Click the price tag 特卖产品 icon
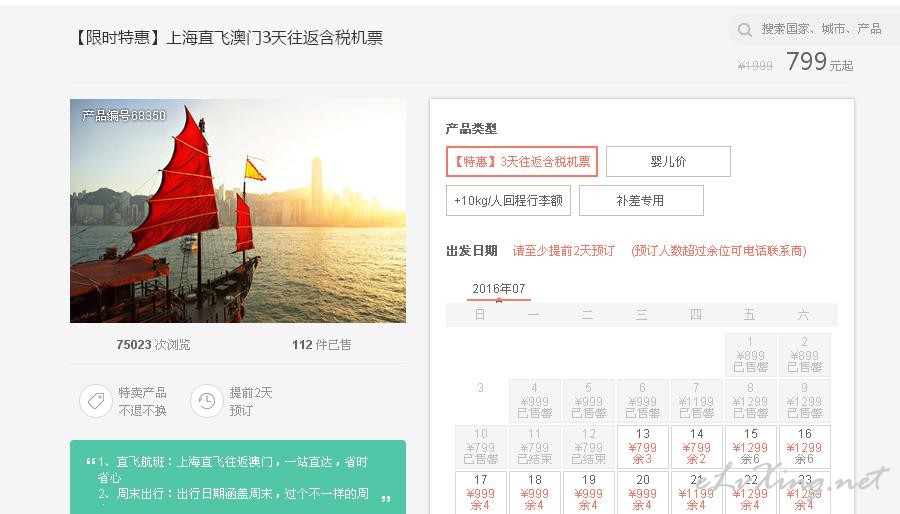The height and width of the screenshot is (514, 900). 96,400
